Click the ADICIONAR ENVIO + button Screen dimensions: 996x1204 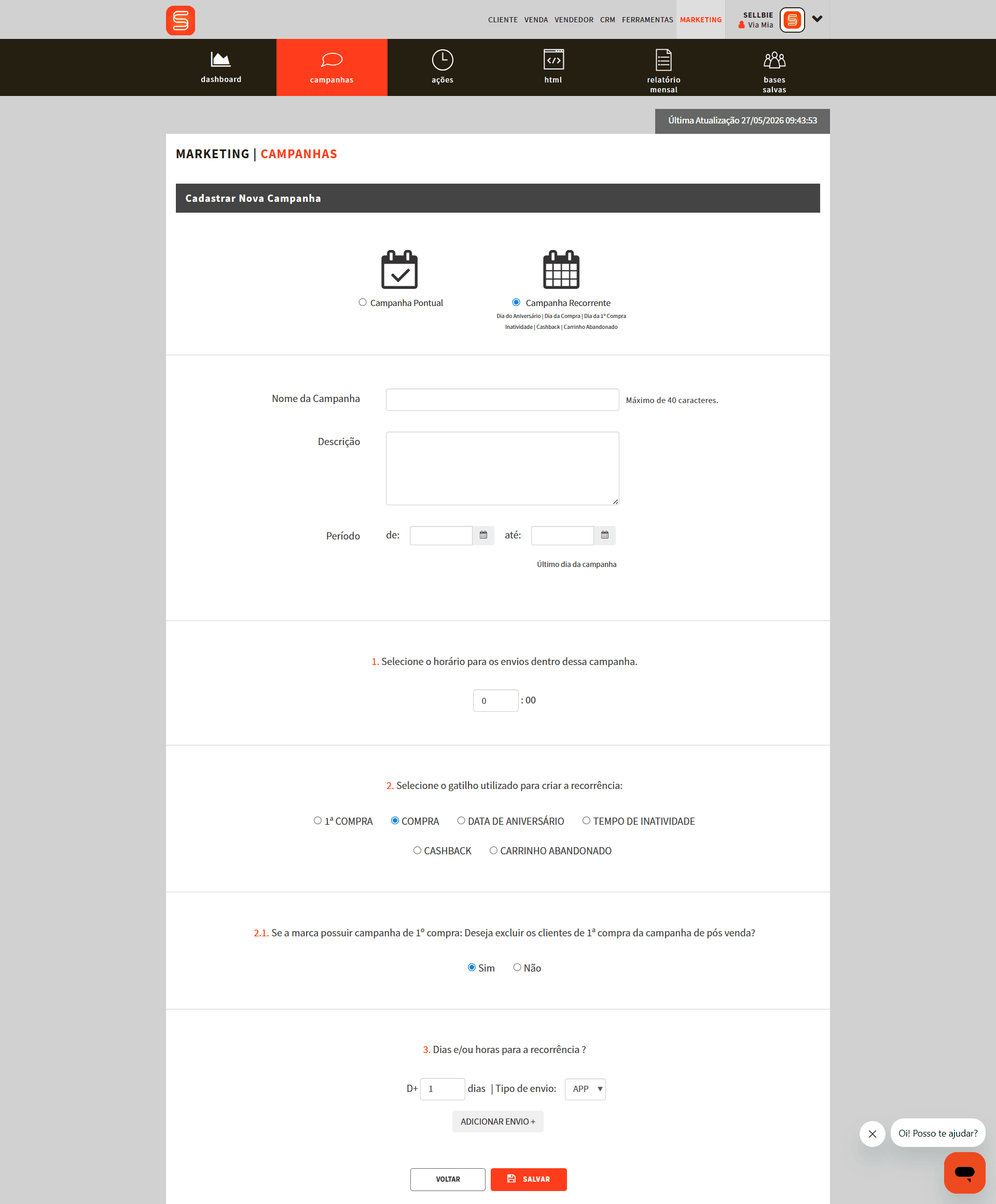pyautogui.click(x=497, y=1122)
